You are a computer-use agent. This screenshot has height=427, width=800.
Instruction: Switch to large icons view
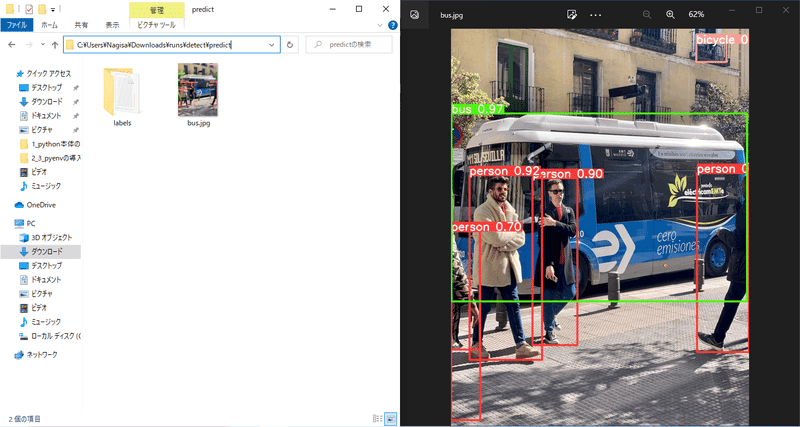click(390, 419)
